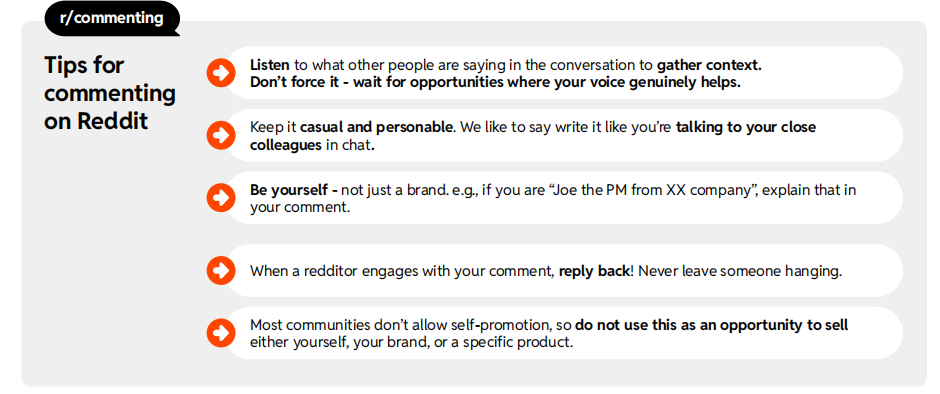Click the 'colleagues' bold word in second tip
The image size is (940, 394).
point(286,146)
